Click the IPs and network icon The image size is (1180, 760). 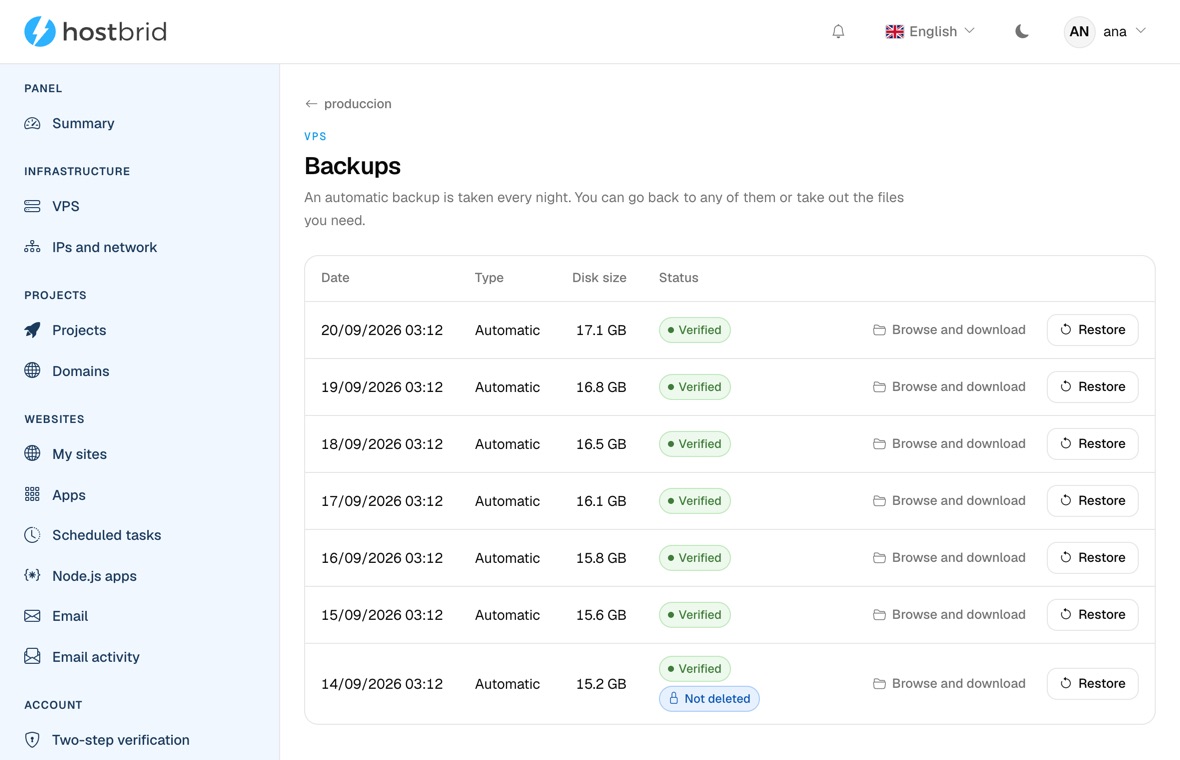(x=32, y=247)
